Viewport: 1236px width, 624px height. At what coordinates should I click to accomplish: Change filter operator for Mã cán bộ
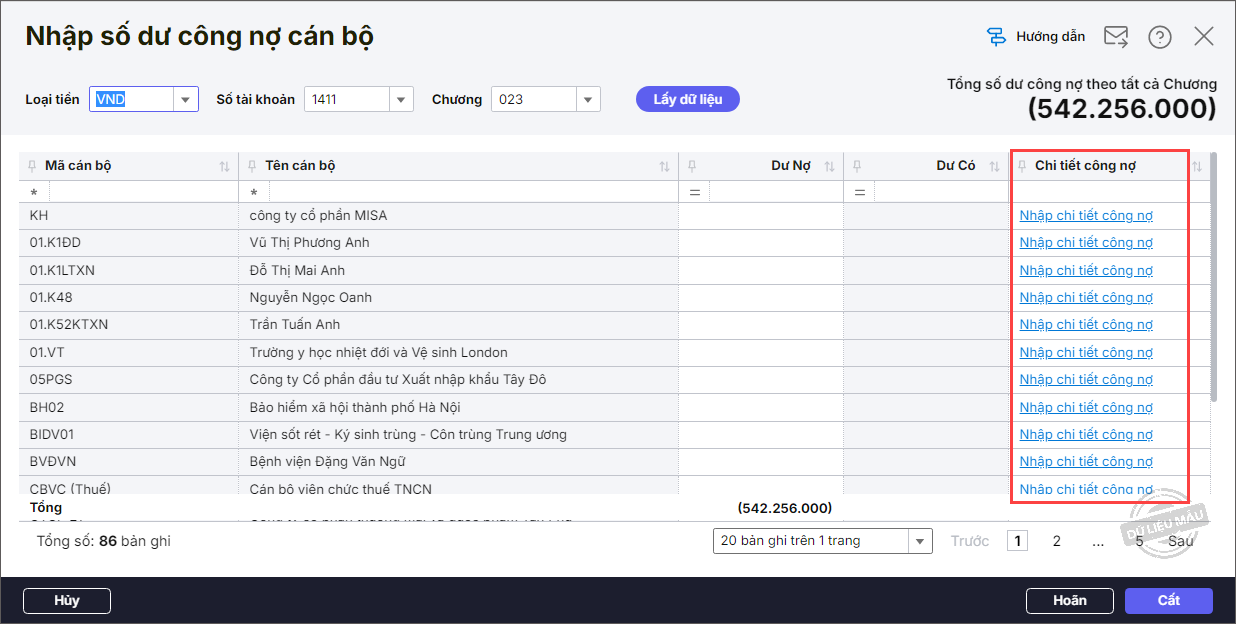(x=35, y=192)
